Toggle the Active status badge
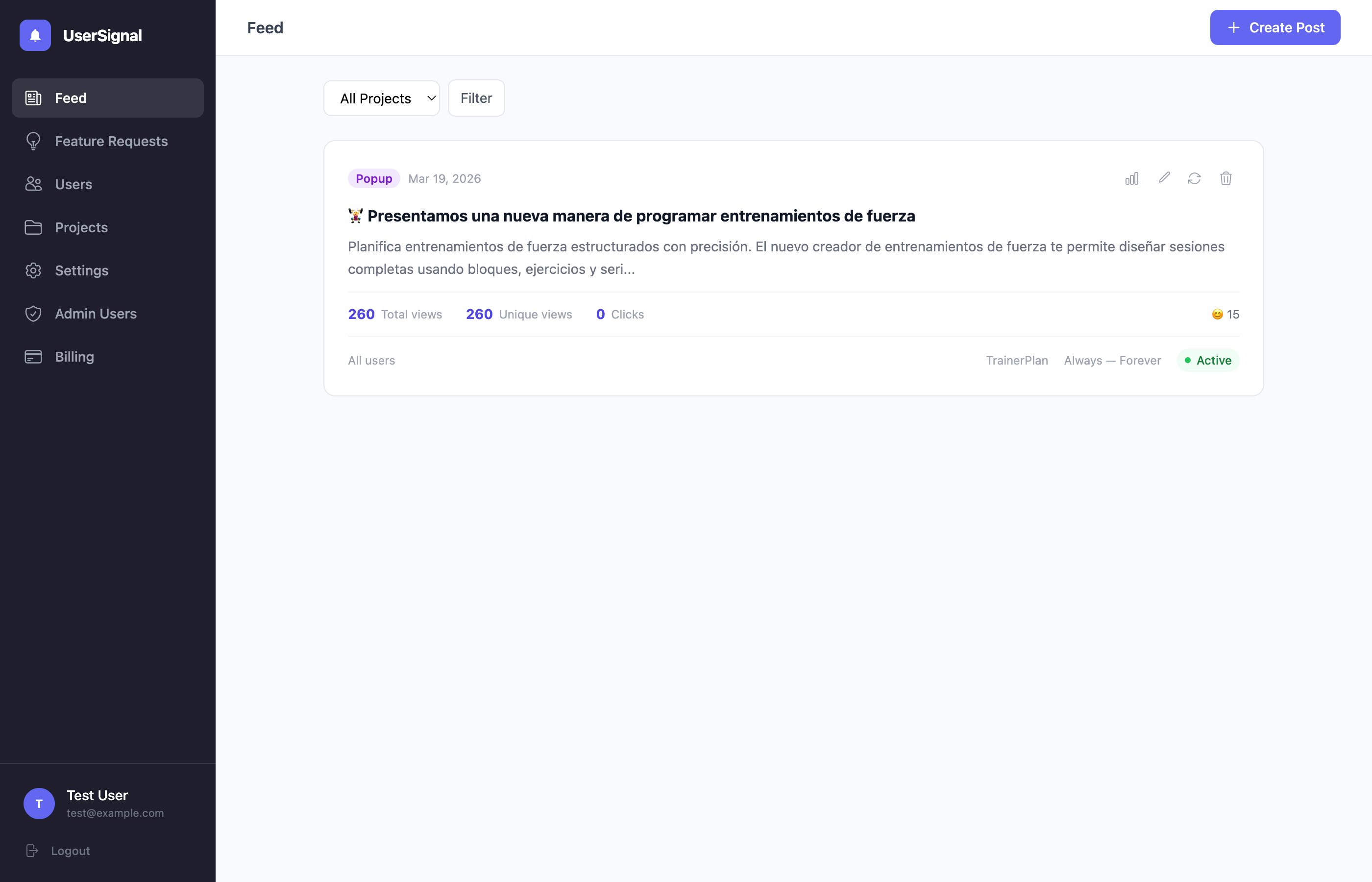This screenshot has width=1372, height=882. [x=1208, y=360]
